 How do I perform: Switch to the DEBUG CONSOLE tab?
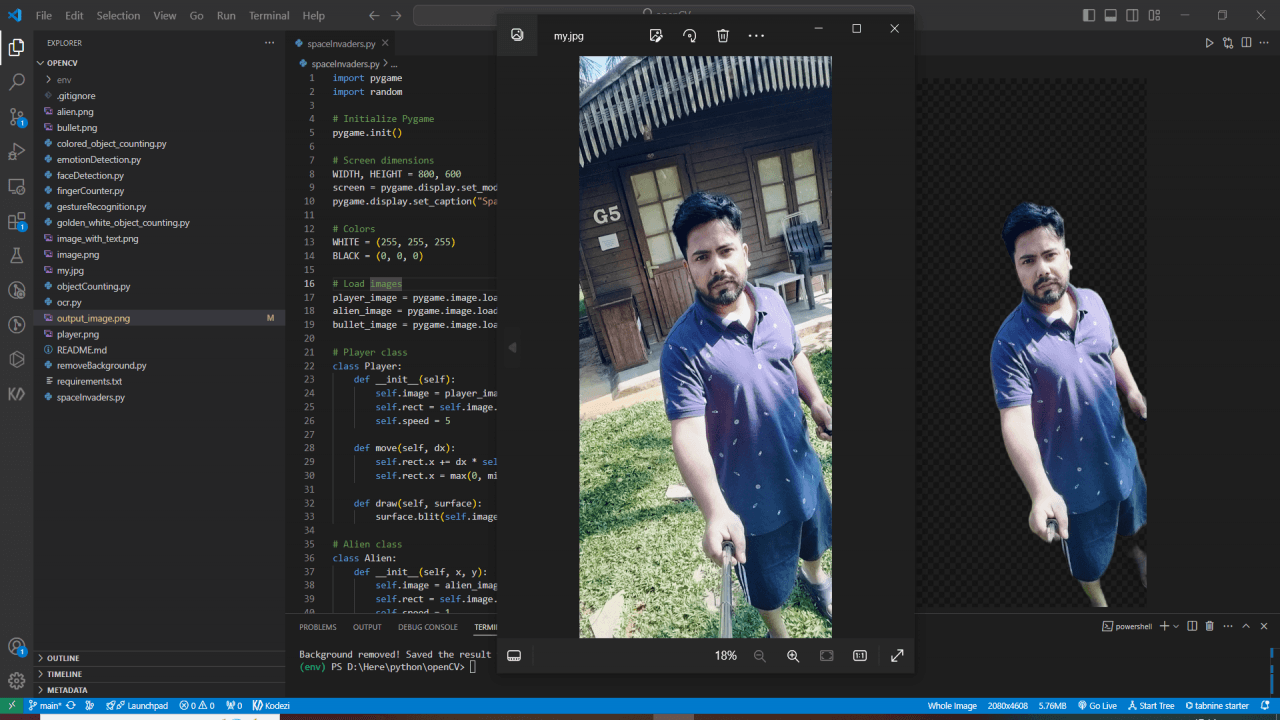click(x=428, y=627)
